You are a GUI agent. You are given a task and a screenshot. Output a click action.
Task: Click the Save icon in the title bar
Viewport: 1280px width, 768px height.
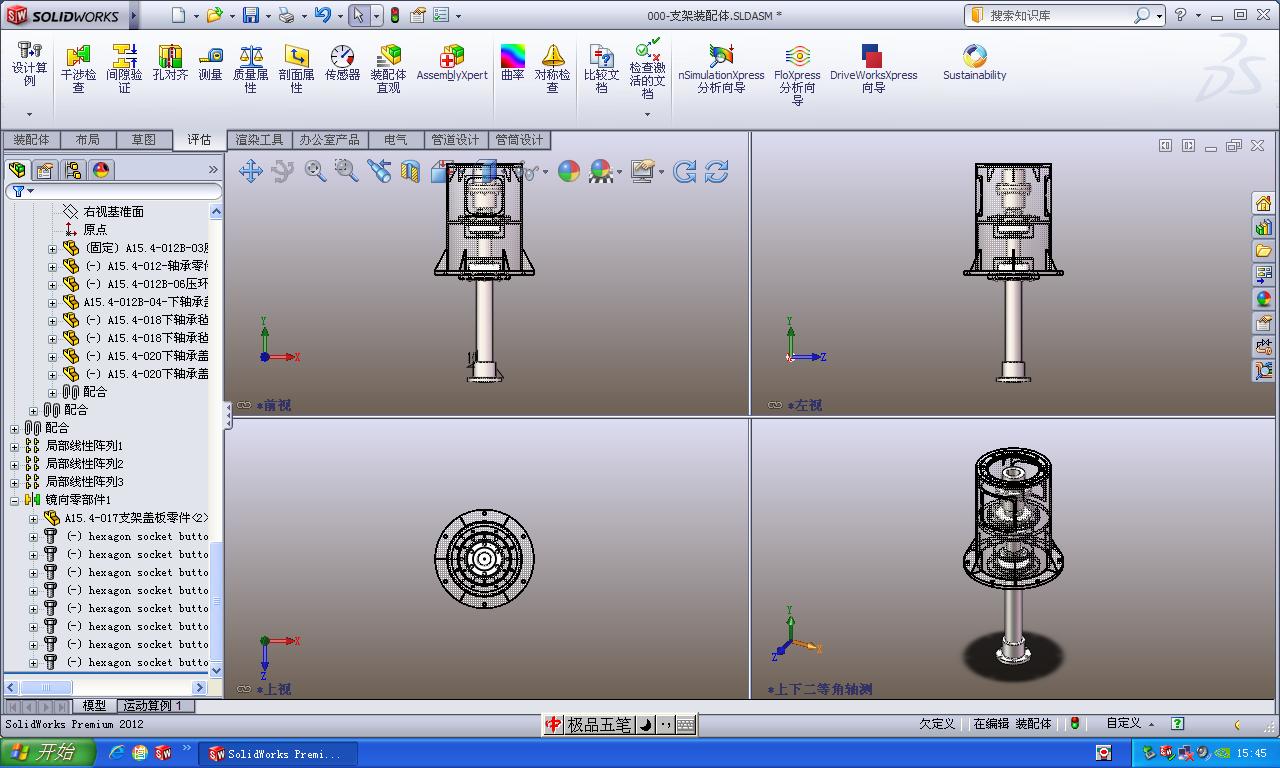coord(251,15)
